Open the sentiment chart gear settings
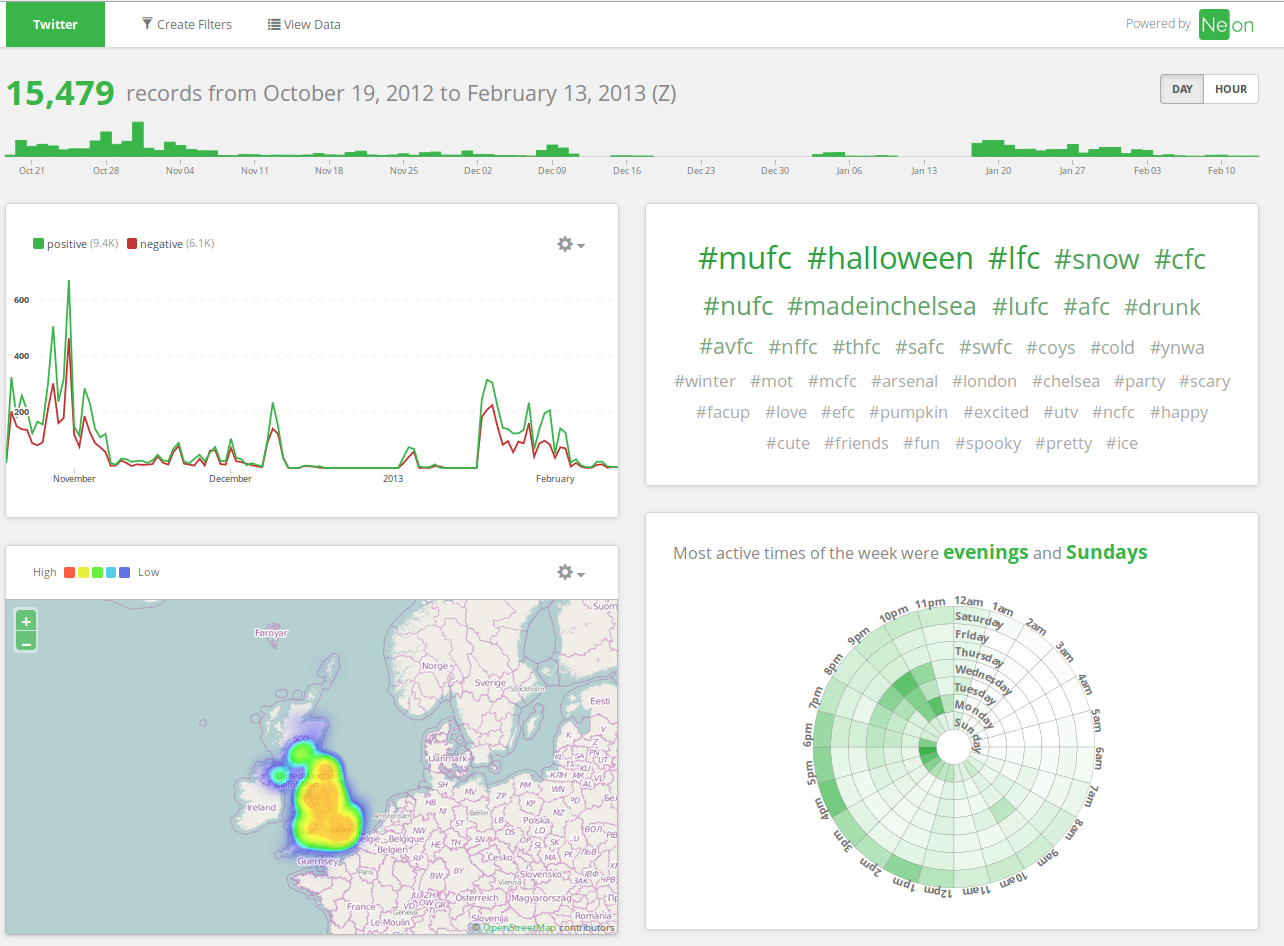 coord(565,244)
